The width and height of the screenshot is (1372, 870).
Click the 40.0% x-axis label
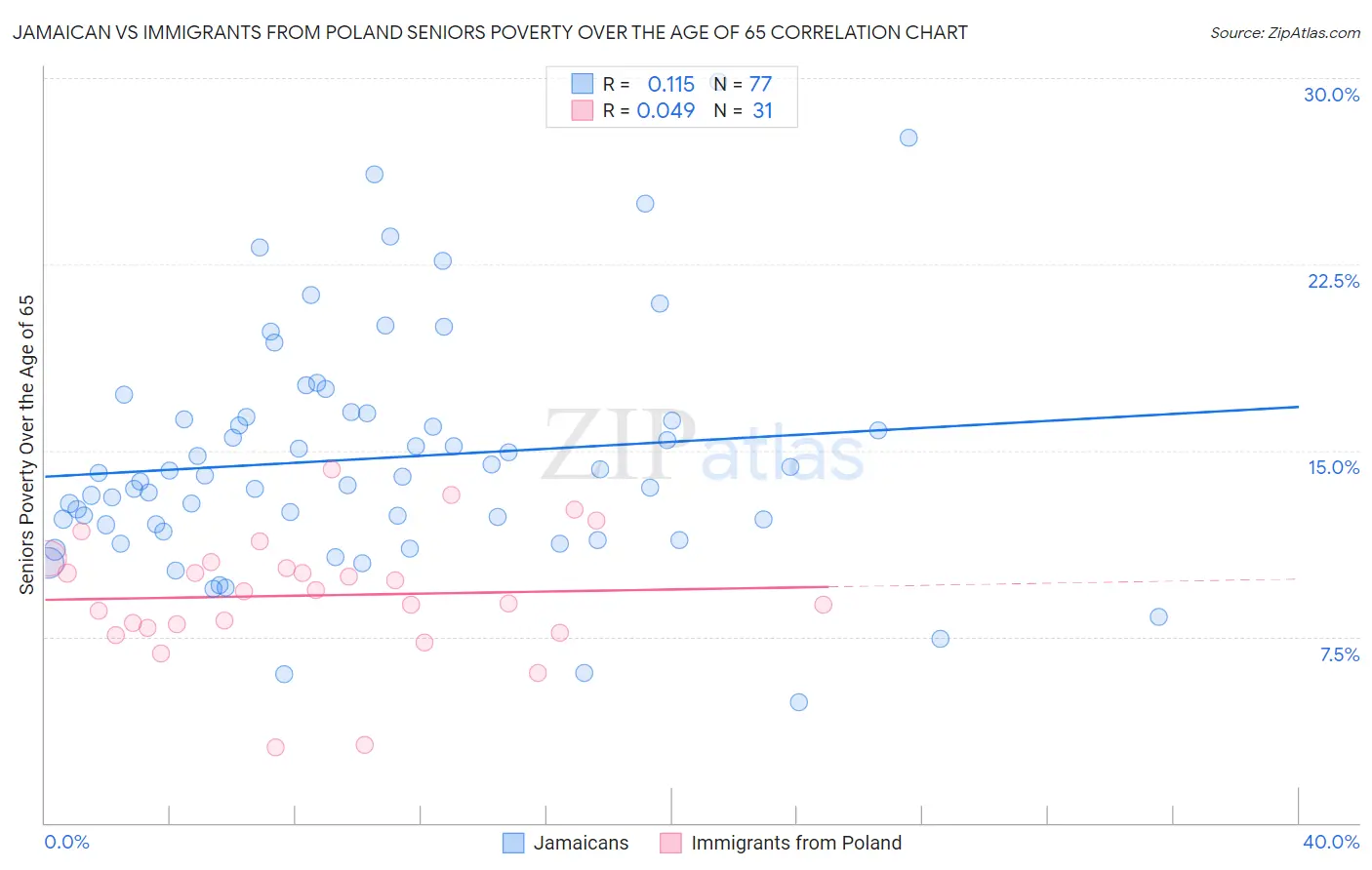[x=1331, y=842]
